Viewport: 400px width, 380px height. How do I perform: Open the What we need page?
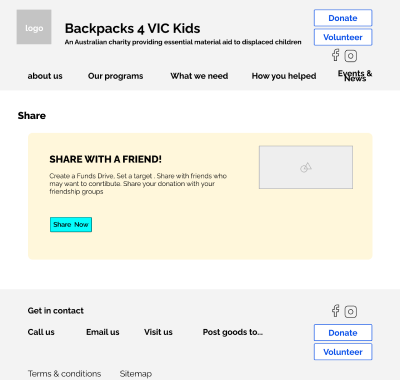pos(199,76)
